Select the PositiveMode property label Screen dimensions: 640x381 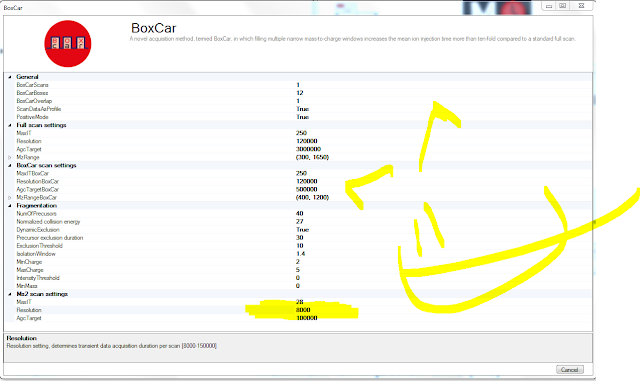[x=32, y=117]
